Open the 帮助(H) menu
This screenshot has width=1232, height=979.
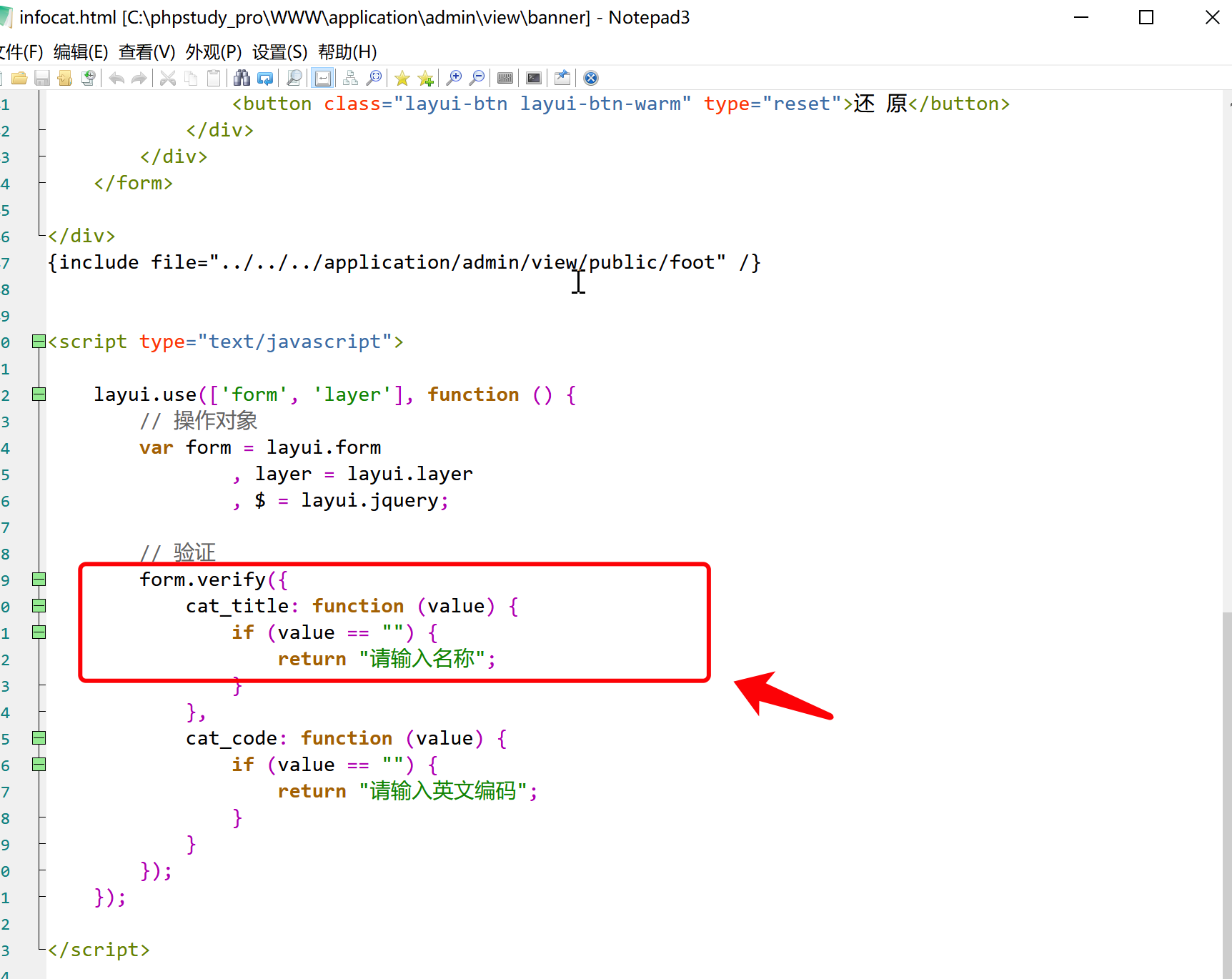click(347, 52)
